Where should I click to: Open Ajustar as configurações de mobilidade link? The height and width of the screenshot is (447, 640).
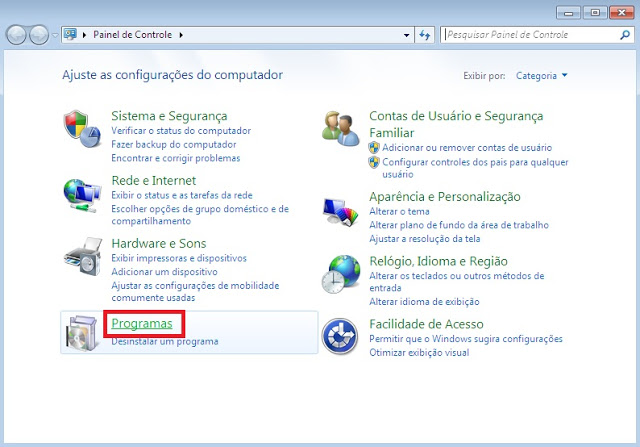196,291
